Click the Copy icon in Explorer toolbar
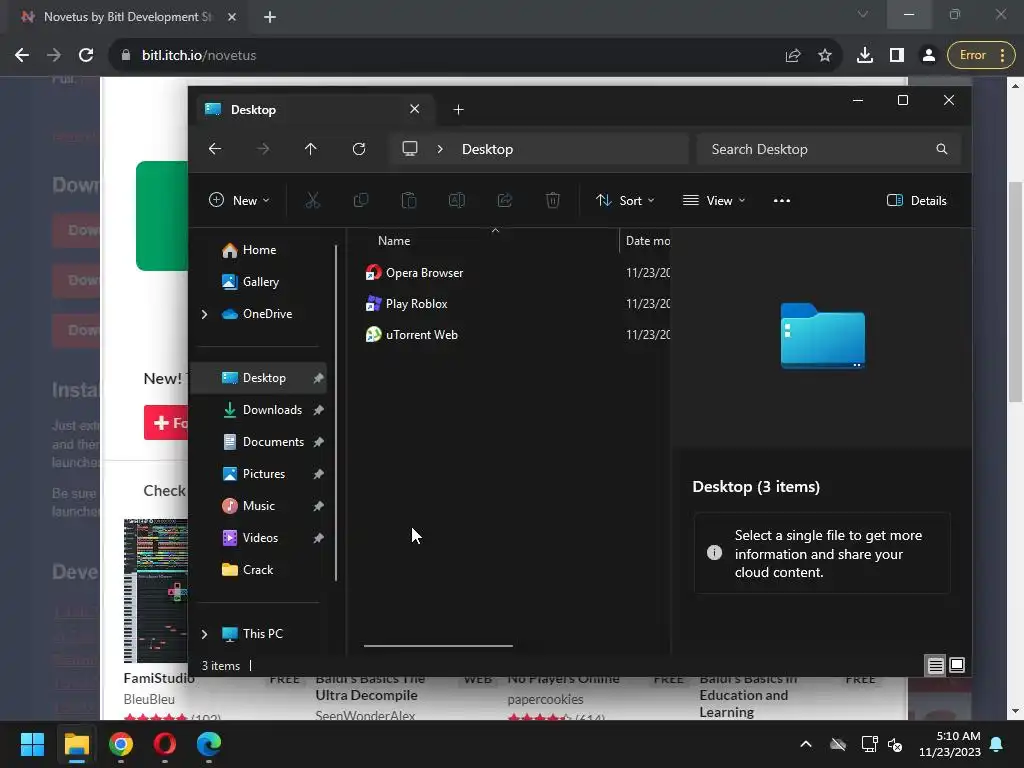1024x768 pixels. 360,200
